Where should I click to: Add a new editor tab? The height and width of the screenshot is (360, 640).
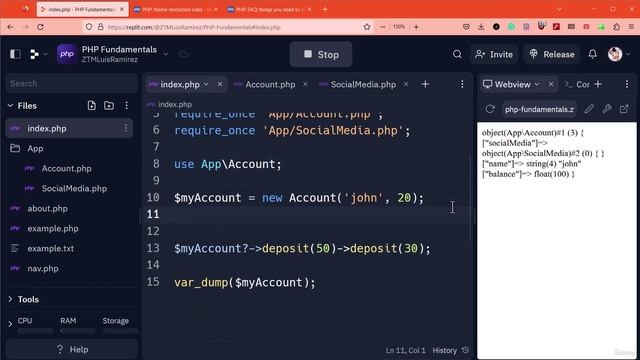(425, 84)
